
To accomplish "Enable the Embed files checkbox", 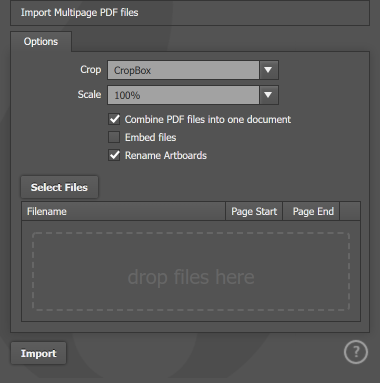I will pyautogui.click(x=114, y=137).
